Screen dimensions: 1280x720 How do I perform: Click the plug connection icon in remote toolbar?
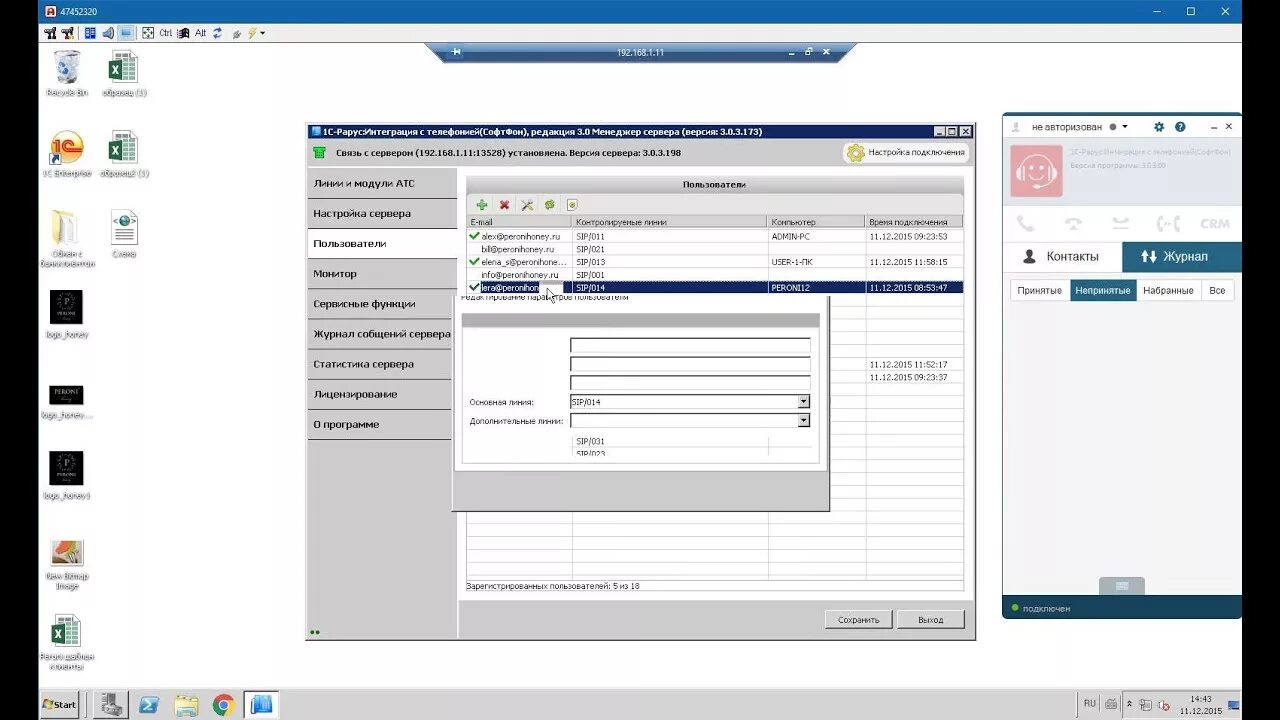tap(237, 33)
